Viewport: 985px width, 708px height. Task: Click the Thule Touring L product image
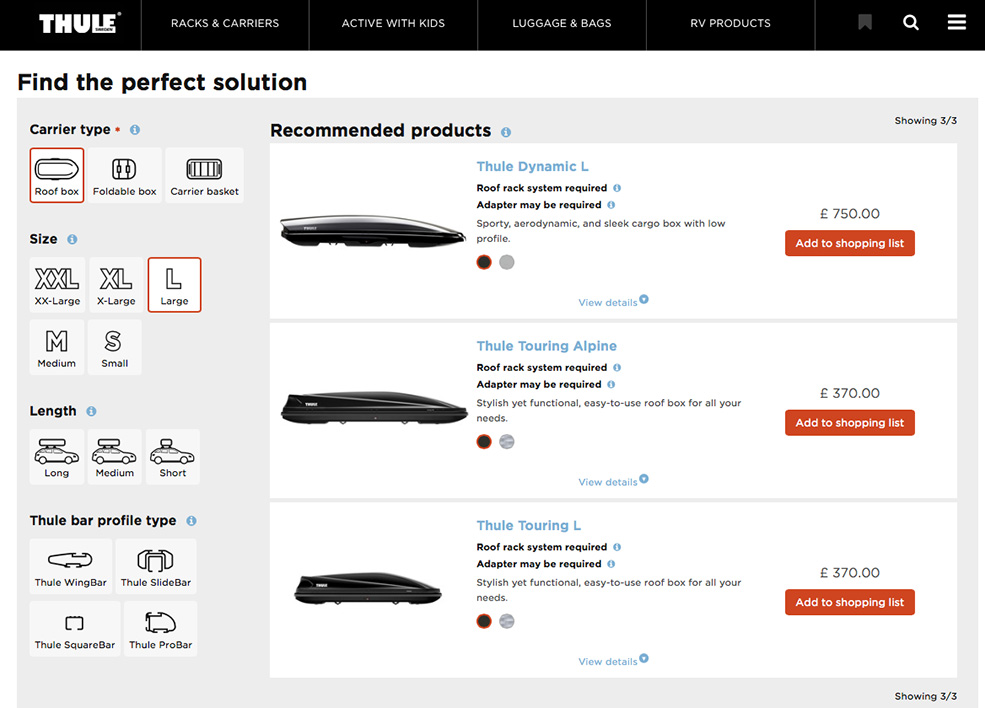(x=368, y=589)
